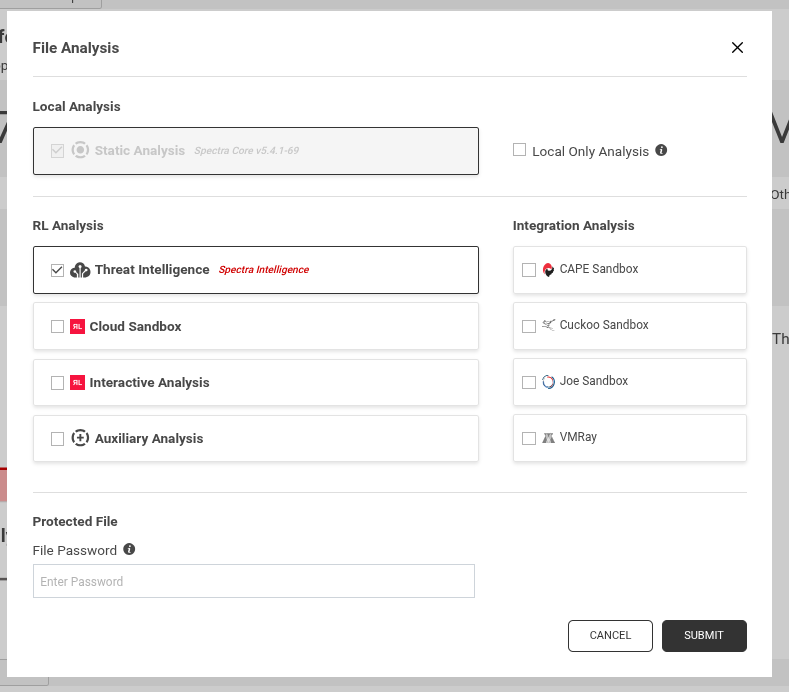Click the RL Analysis heading
The height and width of the screenshot is (692, 789).
pyautogui.click(x=68, y=225)
